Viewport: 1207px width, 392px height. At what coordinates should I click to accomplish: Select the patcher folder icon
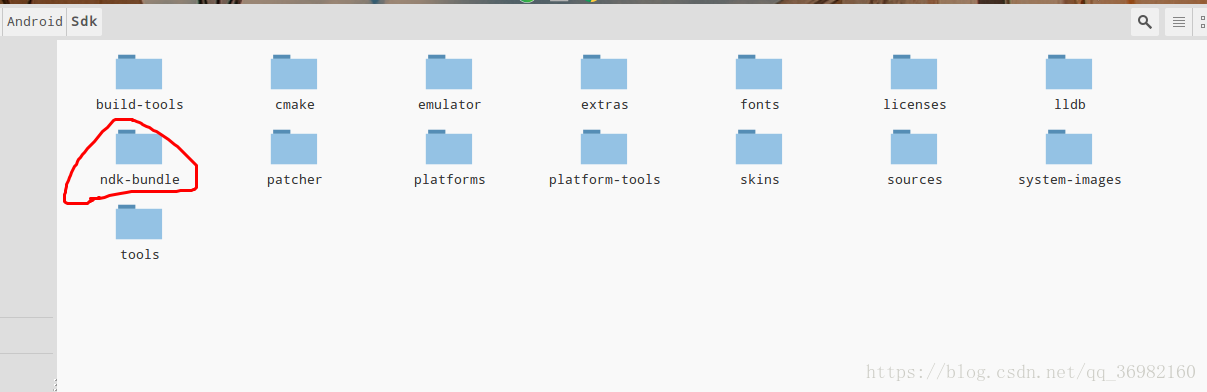(x=294, y=147)
